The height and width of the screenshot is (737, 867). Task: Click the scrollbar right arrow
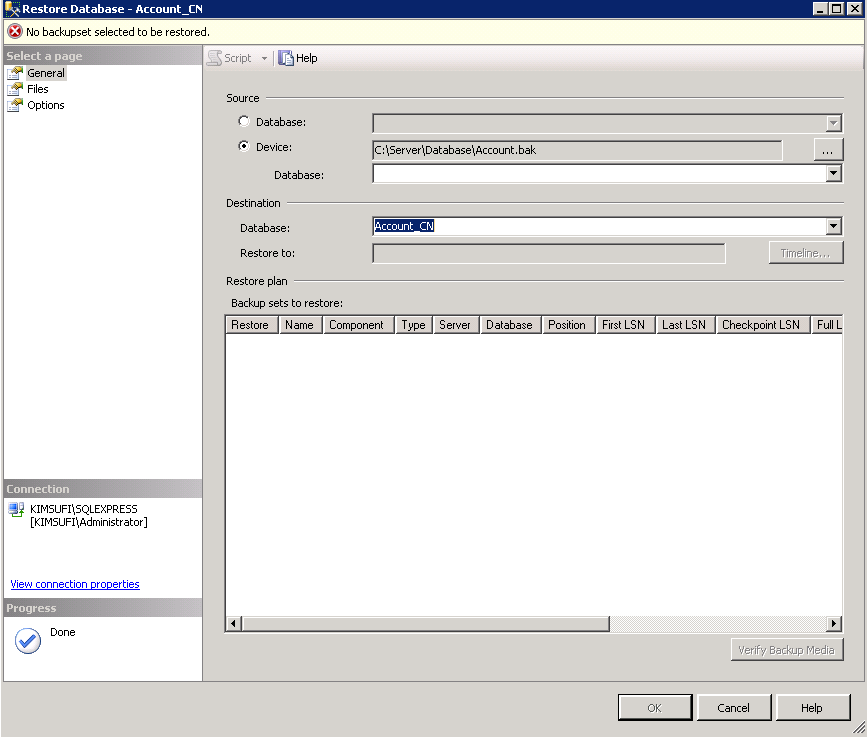[833, 624]
